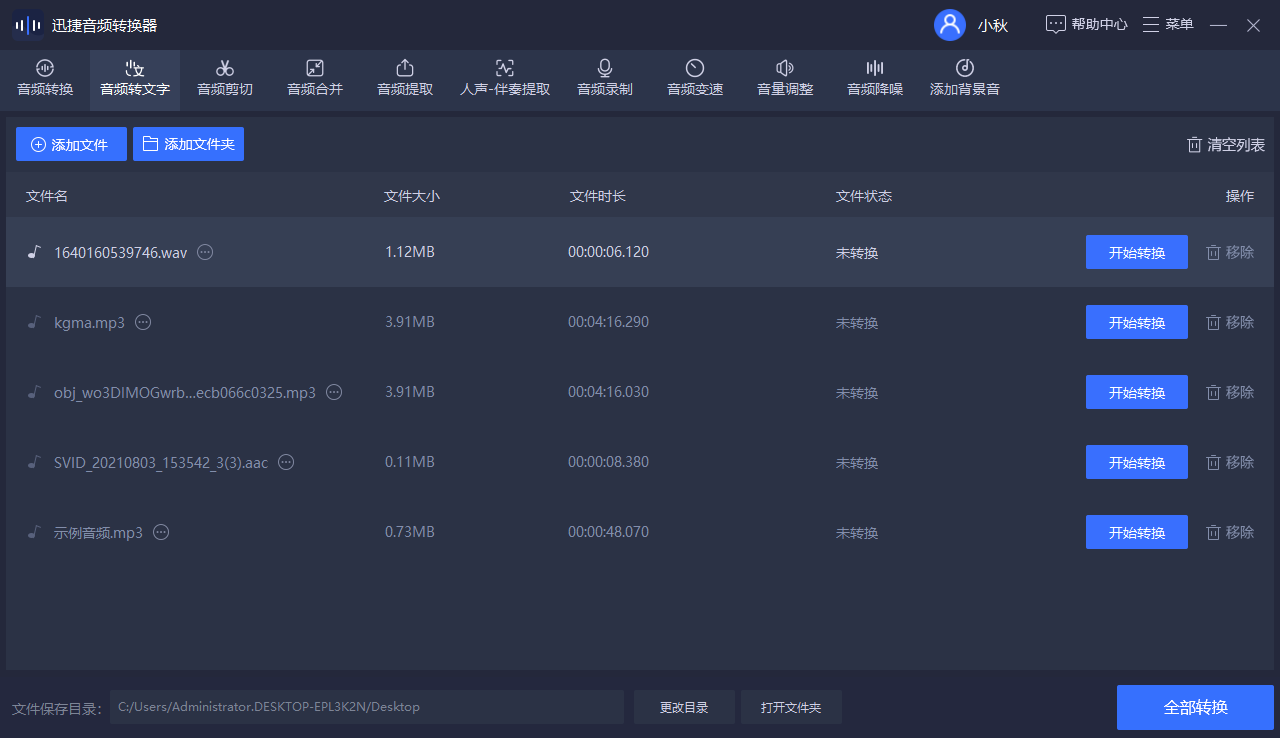This screenshot has width=1280, height=738.
Task: Remove SVID_20210803_153542_3(3).aac from list
Action: point(1230,462)
